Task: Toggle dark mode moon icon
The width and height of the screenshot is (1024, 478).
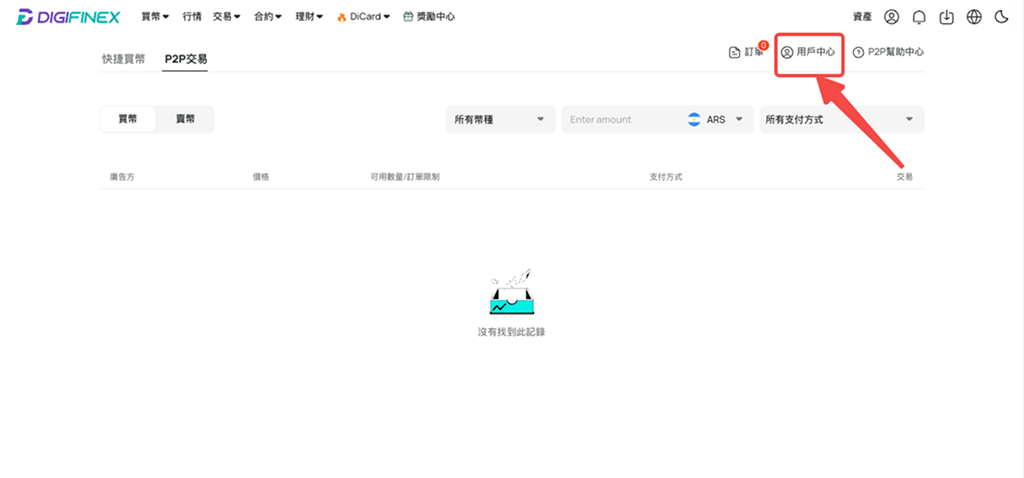Action: pyautogui.click(x=1001, y=17)
